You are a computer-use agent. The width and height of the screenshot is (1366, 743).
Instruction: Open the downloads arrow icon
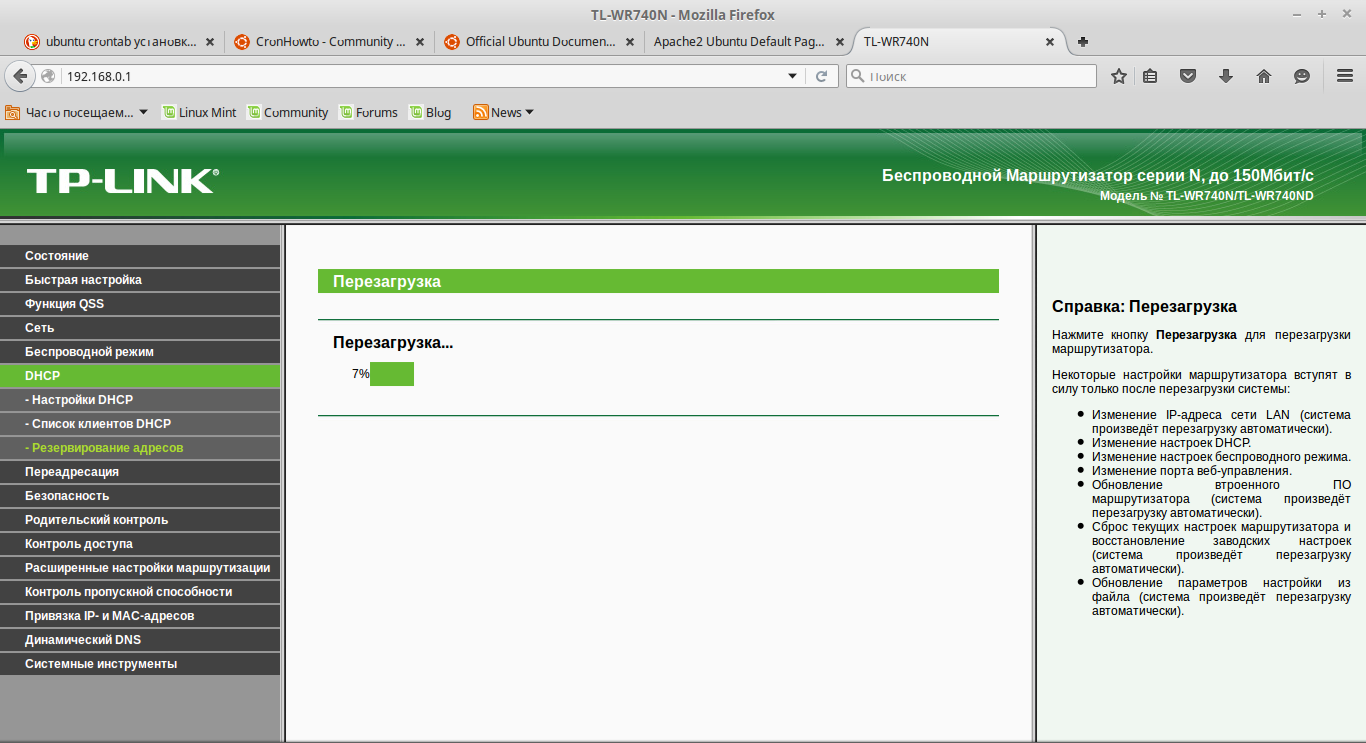point(1226,76)
